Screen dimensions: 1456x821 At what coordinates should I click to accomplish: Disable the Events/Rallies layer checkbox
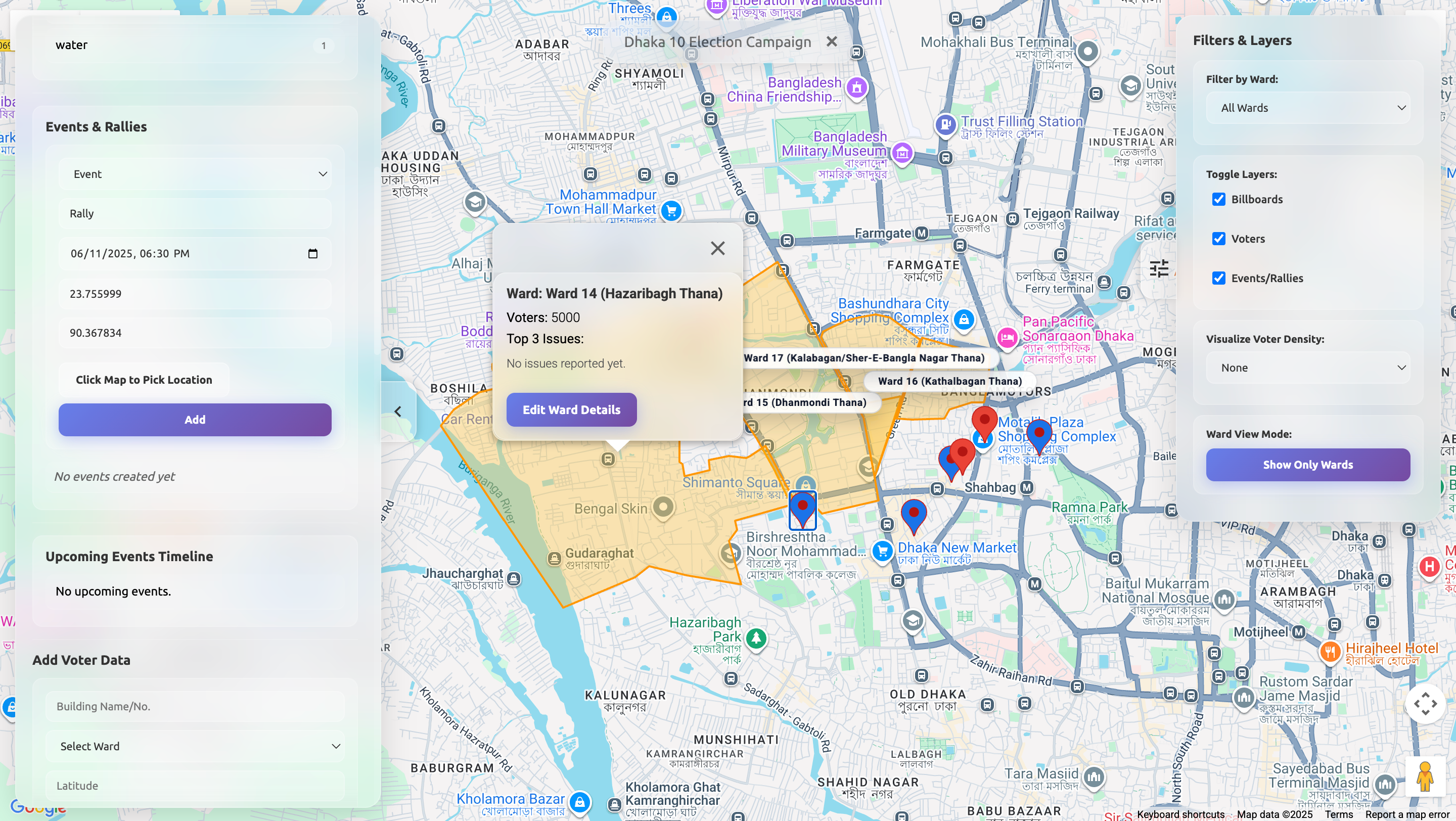coord(1218,278)
